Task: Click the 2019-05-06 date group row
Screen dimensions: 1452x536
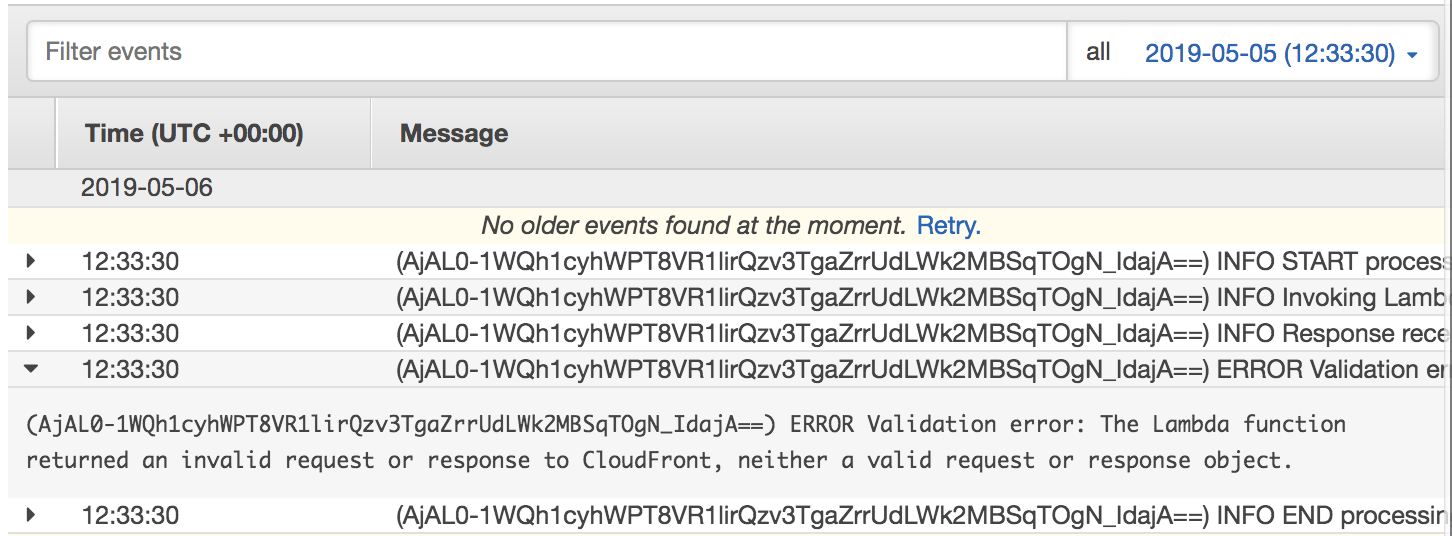Action: click(147, 188)
